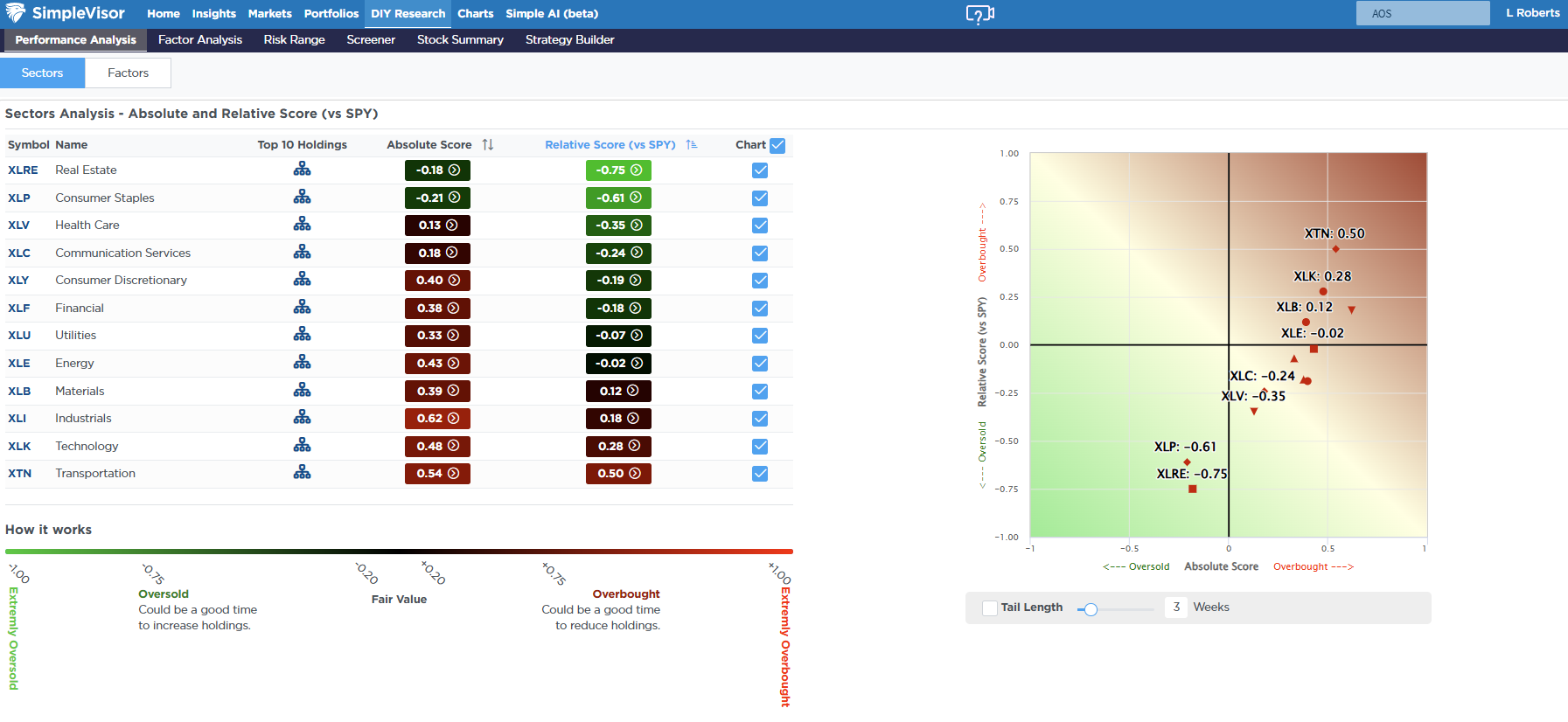Click Relative Score sort order icon

coord(692,145)
